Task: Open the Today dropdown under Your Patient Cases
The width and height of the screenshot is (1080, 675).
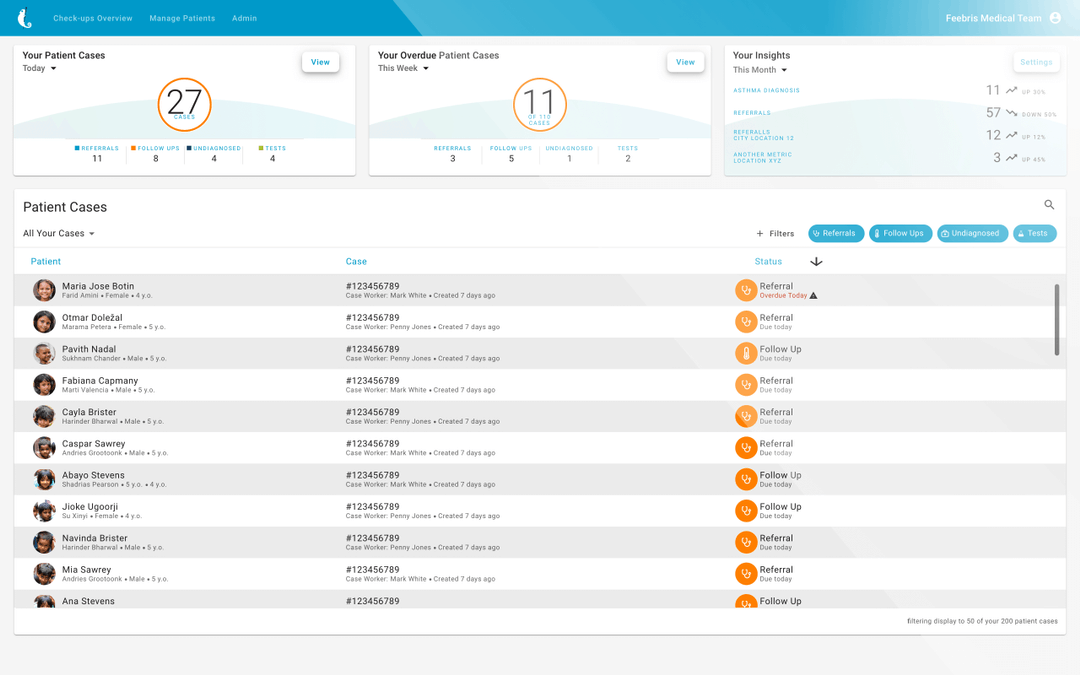Action: (38, 69)
